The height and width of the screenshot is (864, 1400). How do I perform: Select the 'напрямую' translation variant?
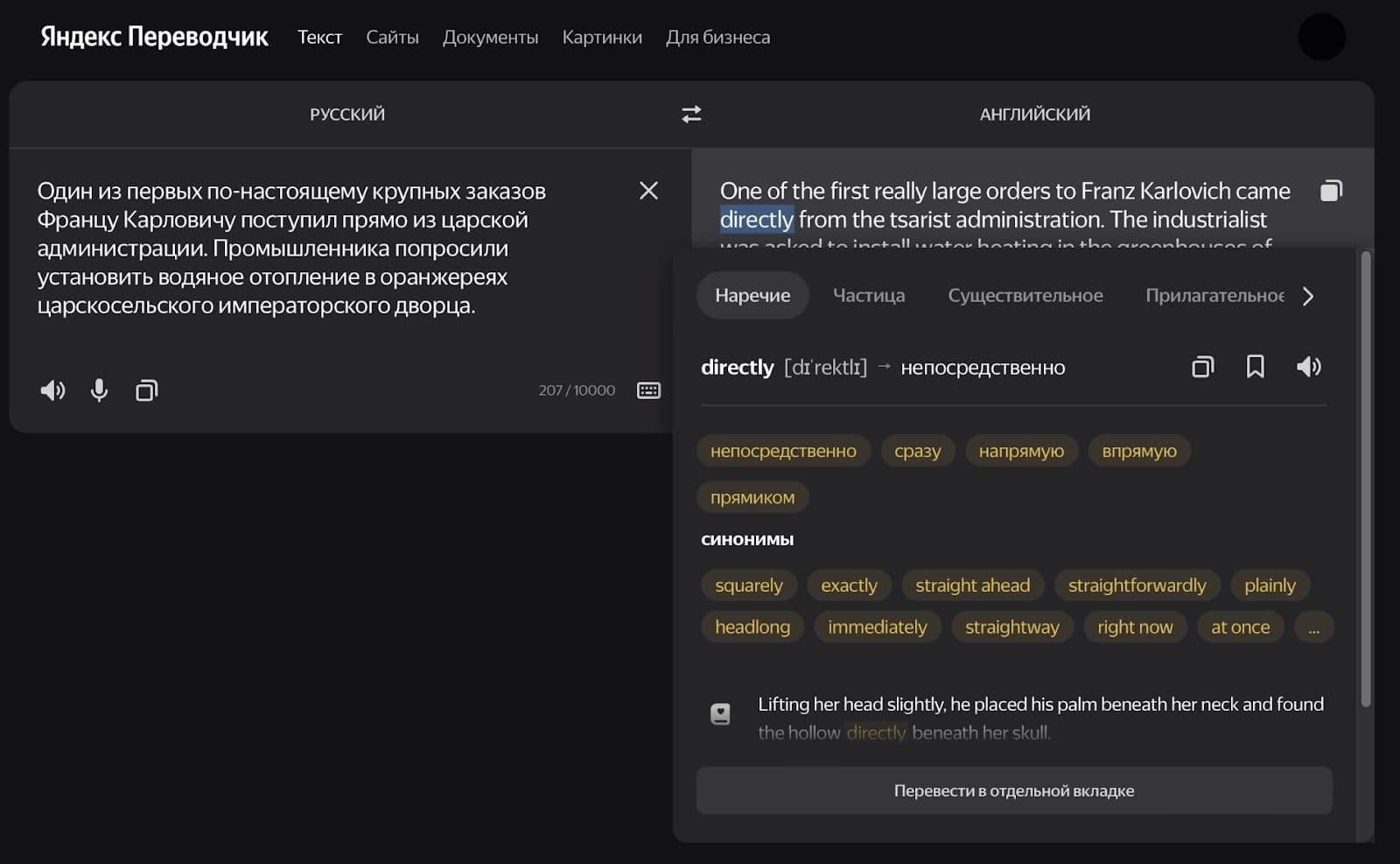(x=1021, y=451)
